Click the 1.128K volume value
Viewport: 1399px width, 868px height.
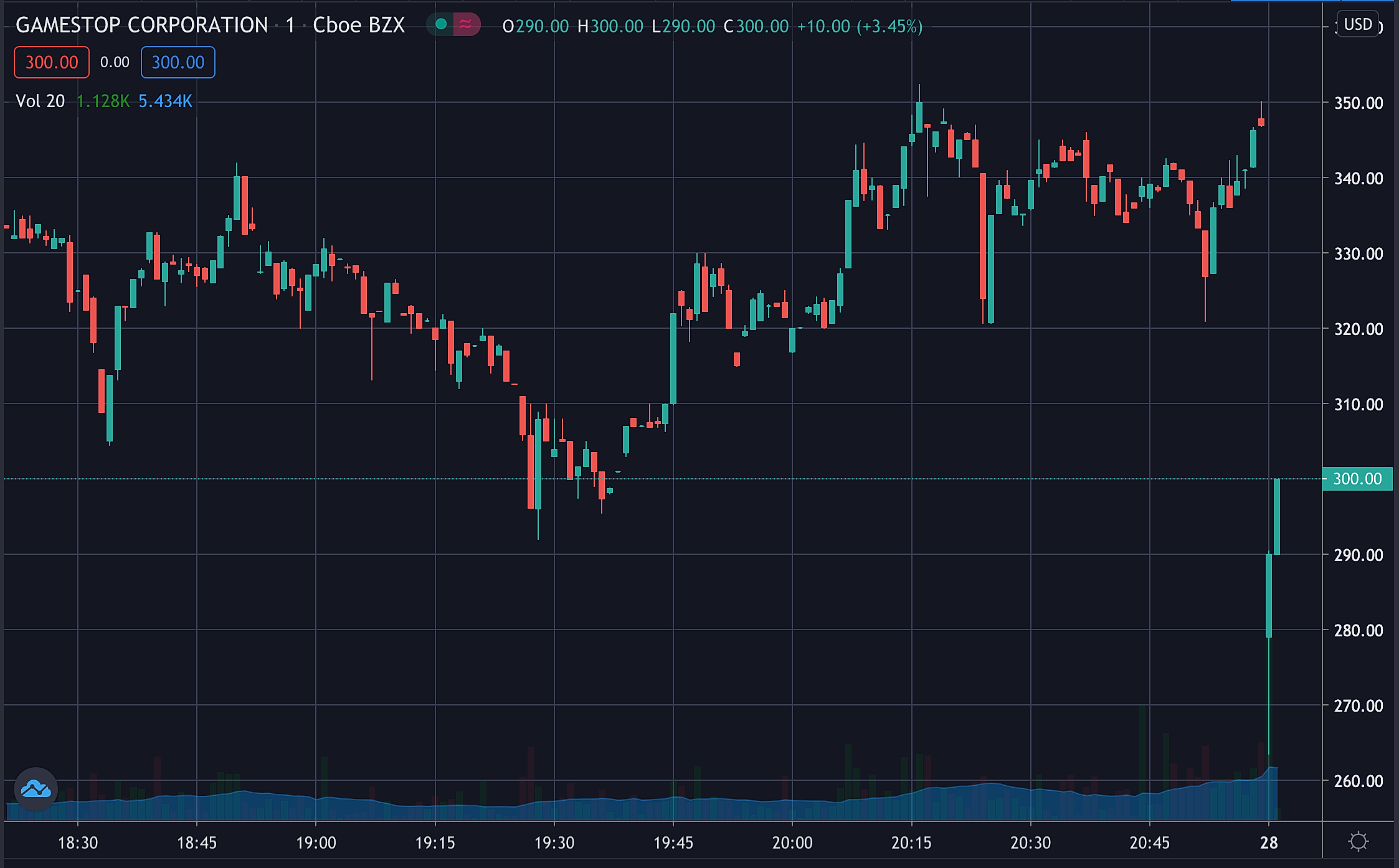pyautogui.click(x=103, y=101)
